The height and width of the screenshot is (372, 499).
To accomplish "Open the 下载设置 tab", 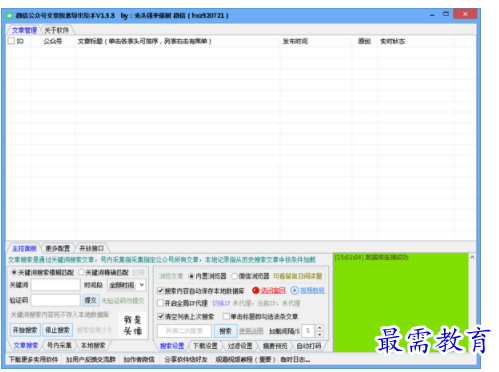I will [x=205, y=346].
